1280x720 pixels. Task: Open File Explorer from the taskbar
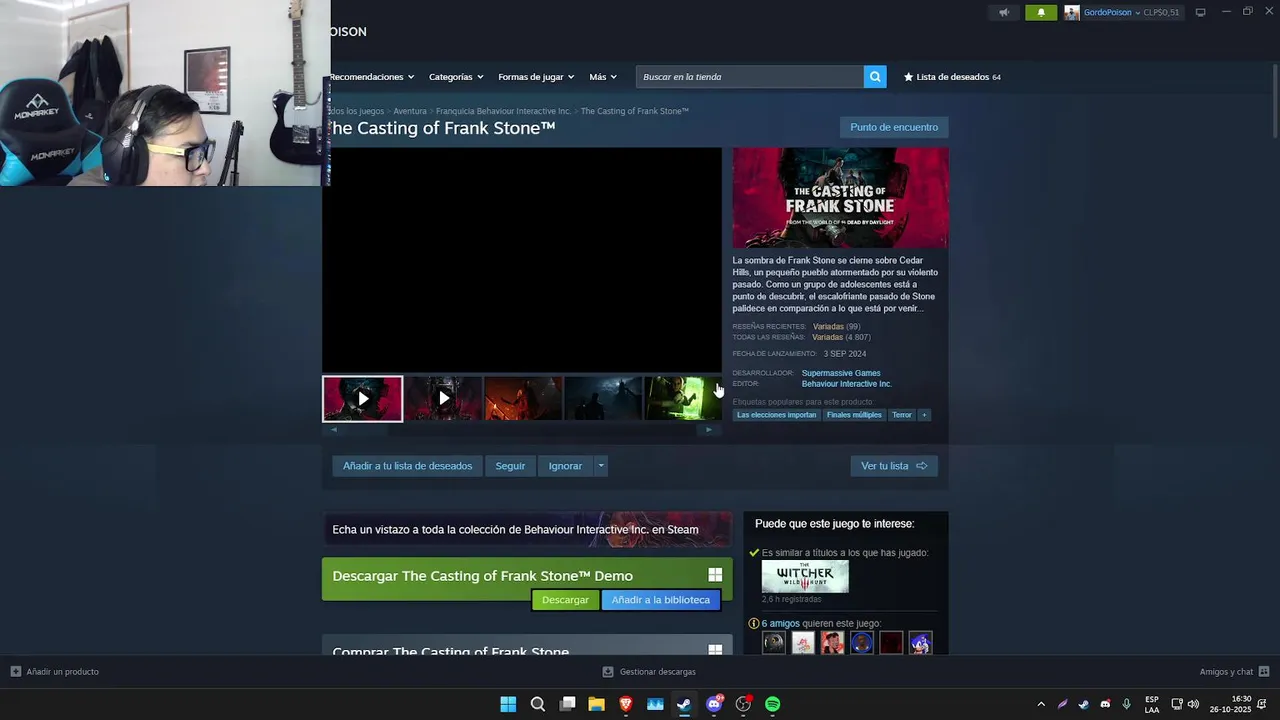597,704
